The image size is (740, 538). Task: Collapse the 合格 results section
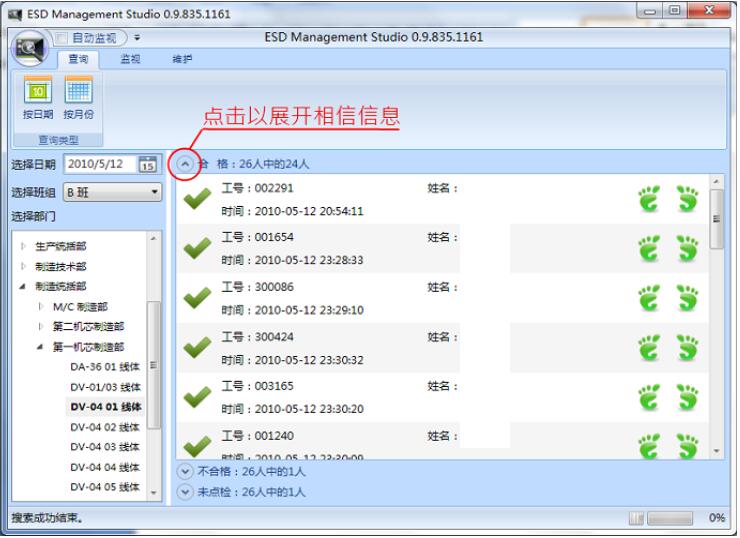pyautogui.click(x=184, y=163)
